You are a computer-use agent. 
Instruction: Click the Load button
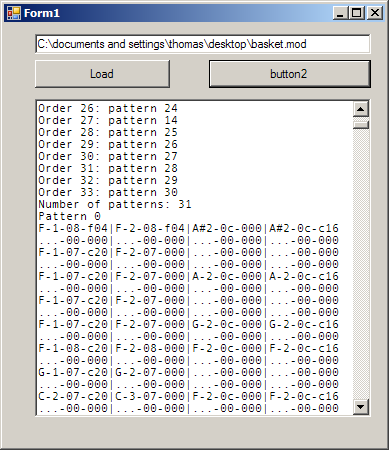tap(102, 74)
